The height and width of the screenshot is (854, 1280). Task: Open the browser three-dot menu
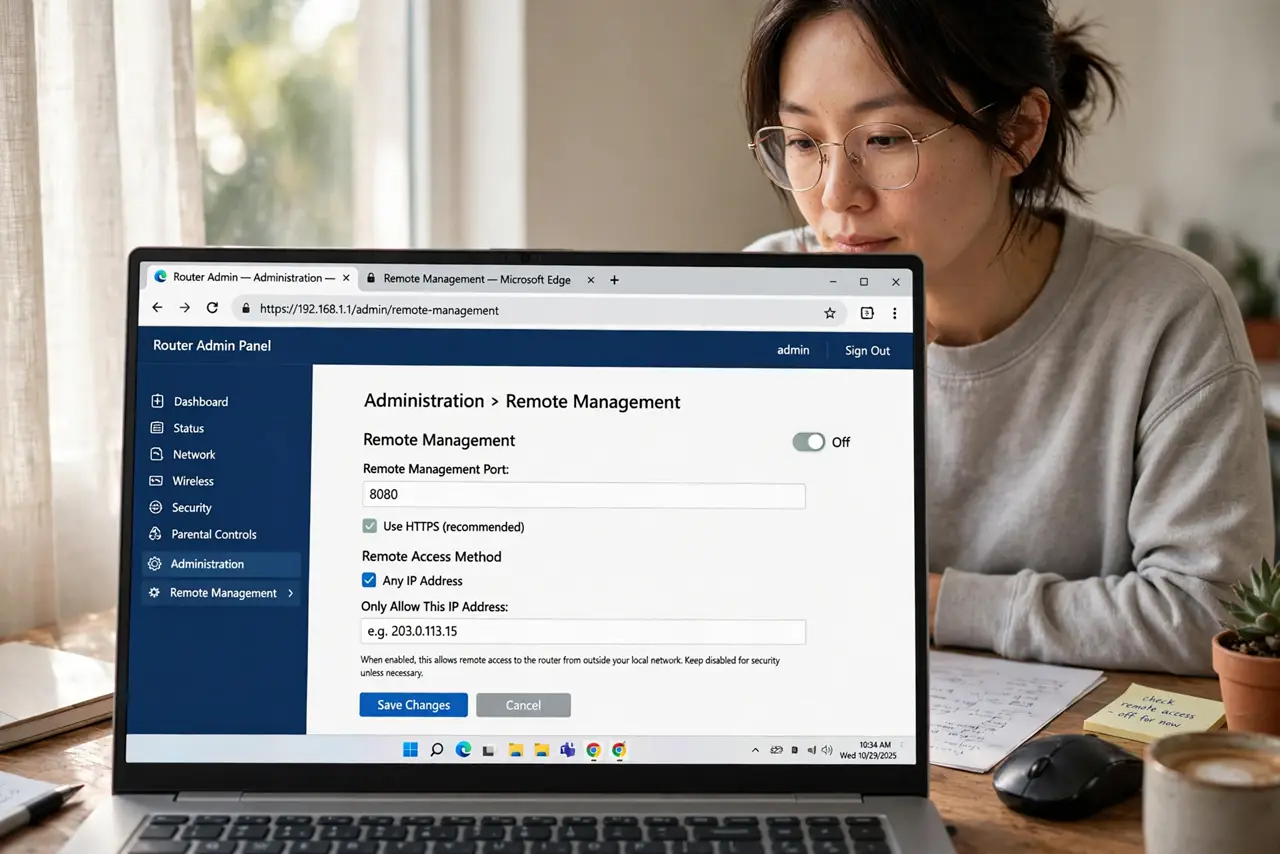(x=894, y=313)
